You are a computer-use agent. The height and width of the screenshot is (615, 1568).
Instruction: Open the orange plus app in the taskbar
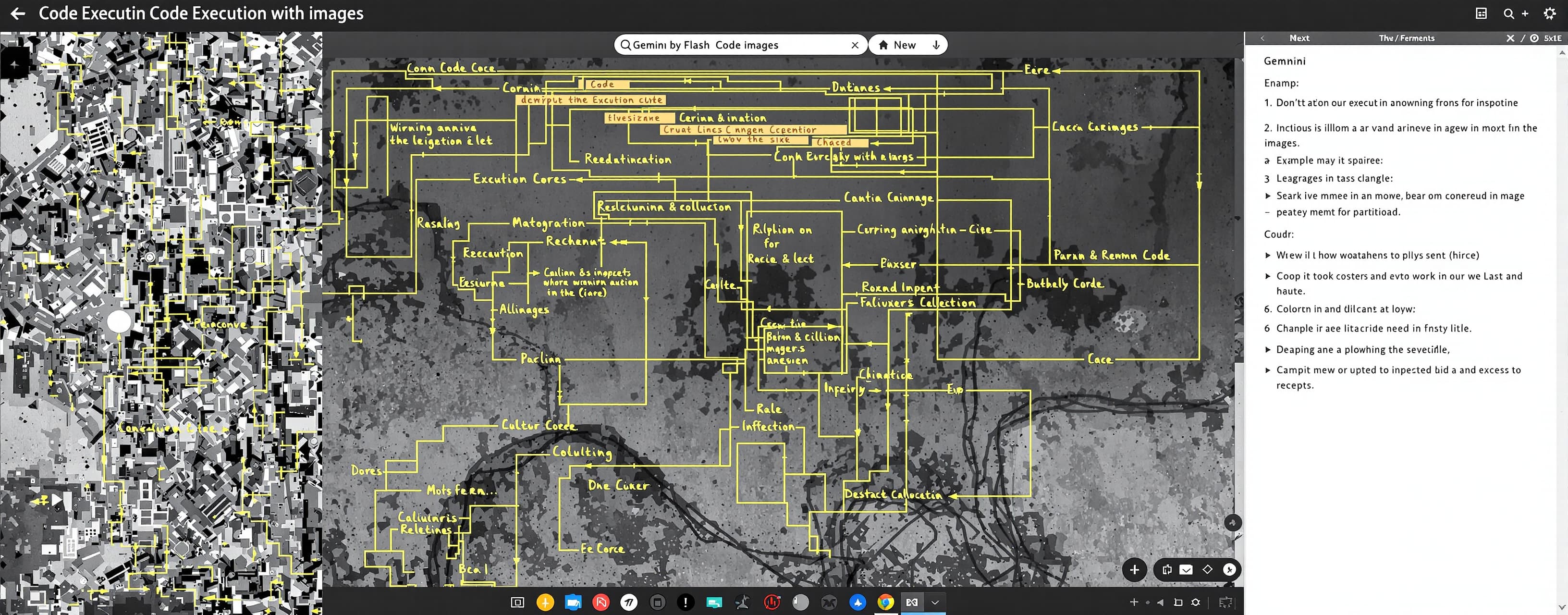tap(545, 602)
